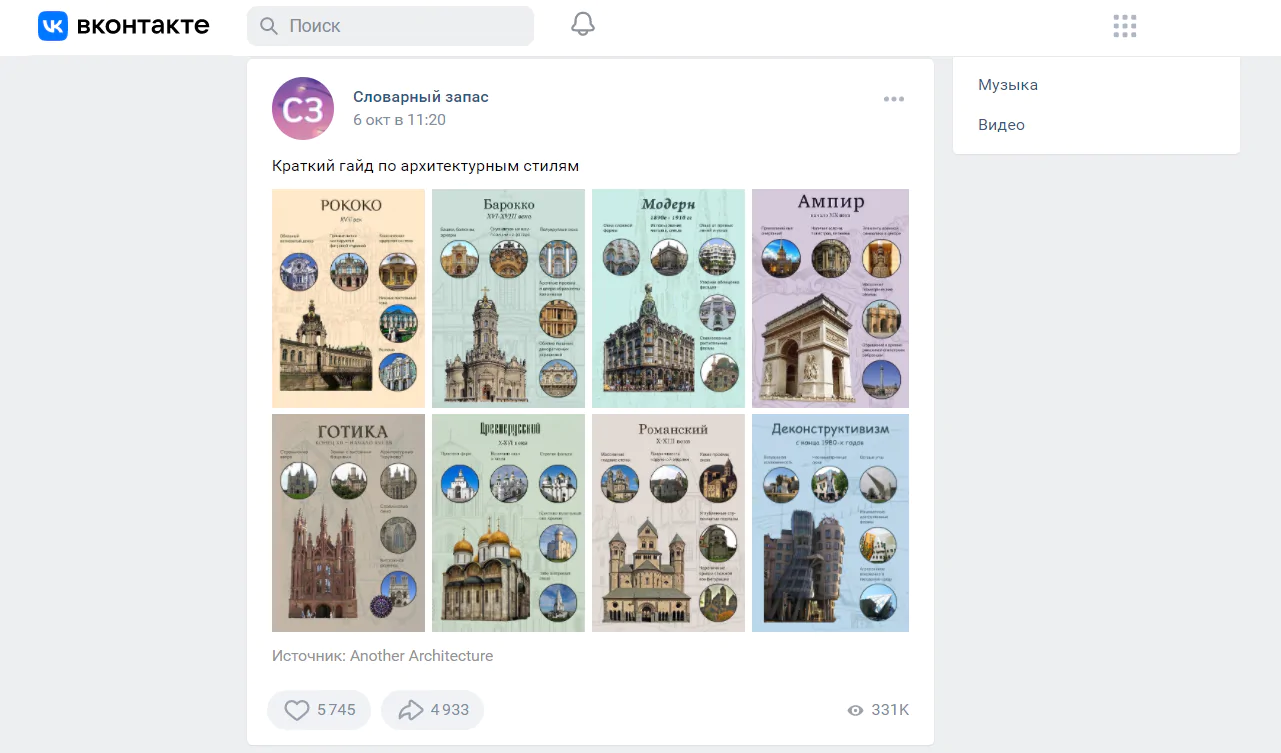This screenshot has width=1281, height=753.
Task: Click the search magnifier icon
Action: 268,26
